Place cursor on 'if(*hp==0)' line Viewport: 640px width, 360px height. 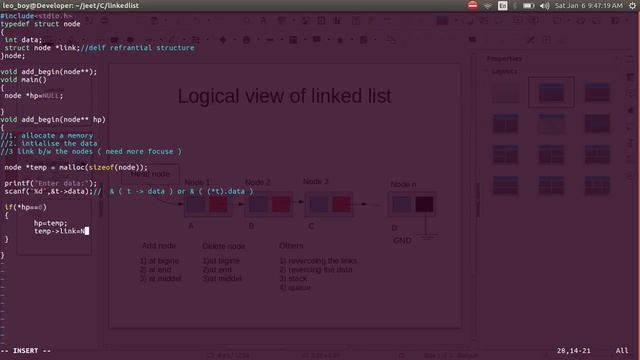point(25,207)
